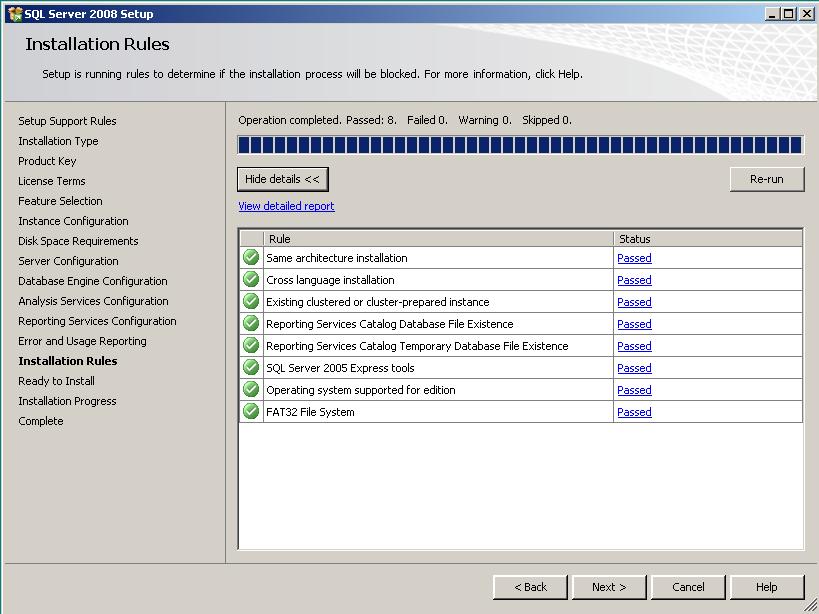The height and width of the screenshot is (614, 819).
Task: Click Reporting Services Catalog Temporary Database File text
Action: [417, 346]
